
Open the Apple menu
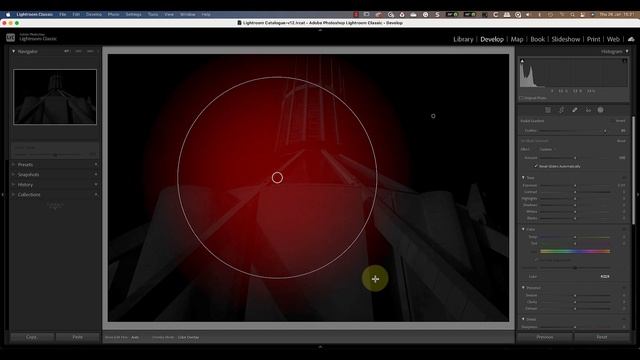[x=8, y=14]
